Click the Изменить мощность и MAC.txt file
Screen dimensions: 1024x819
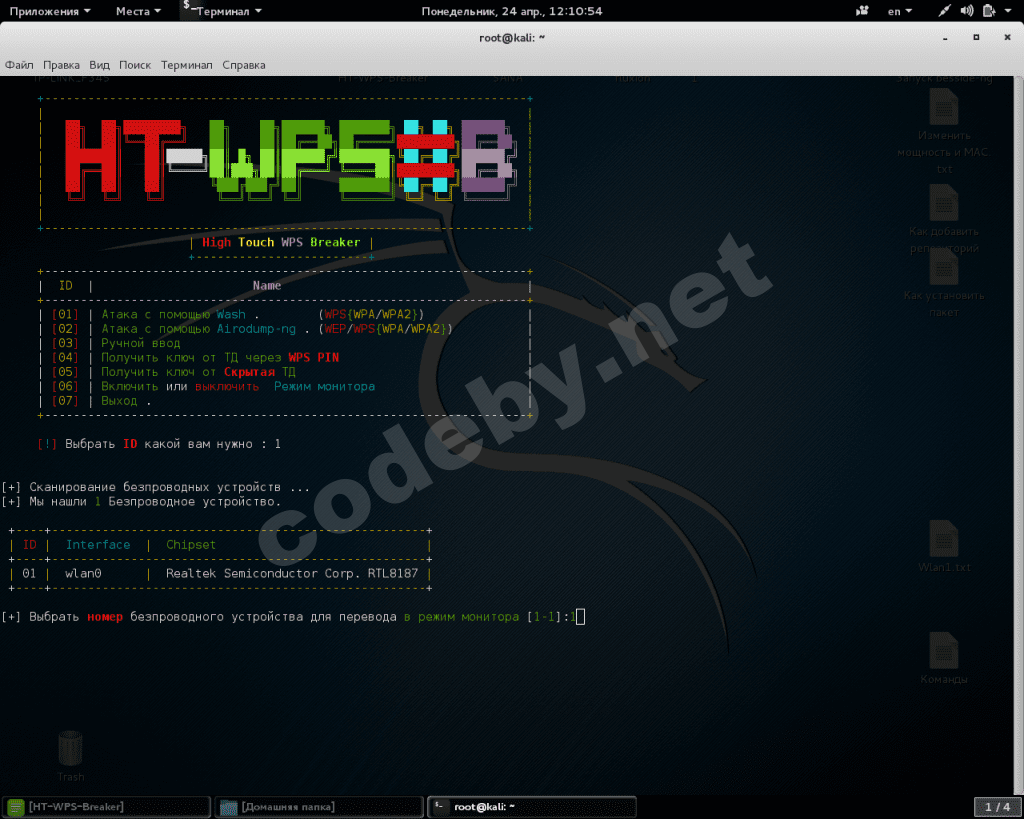click(x=944, y=132)
